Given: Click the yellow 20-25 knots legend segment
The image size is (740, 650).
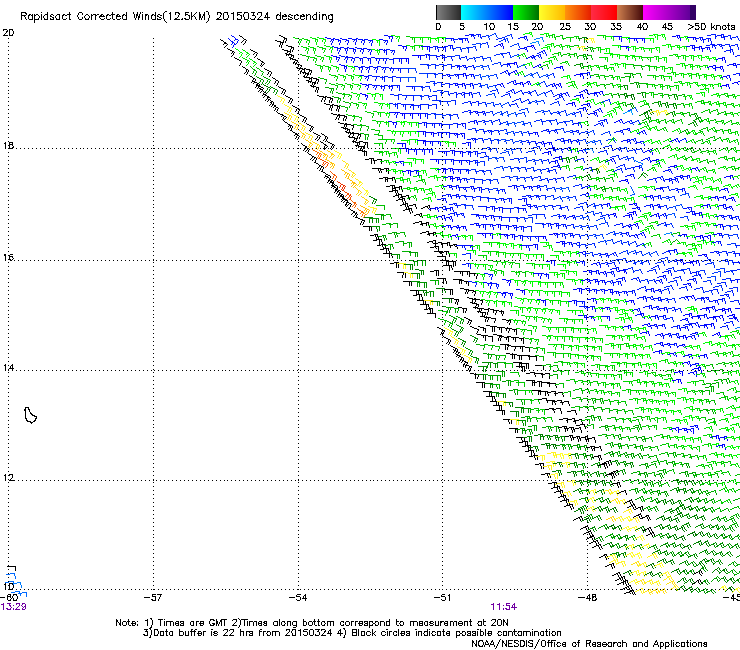Looking at the screenshot, I should point(552,12).
